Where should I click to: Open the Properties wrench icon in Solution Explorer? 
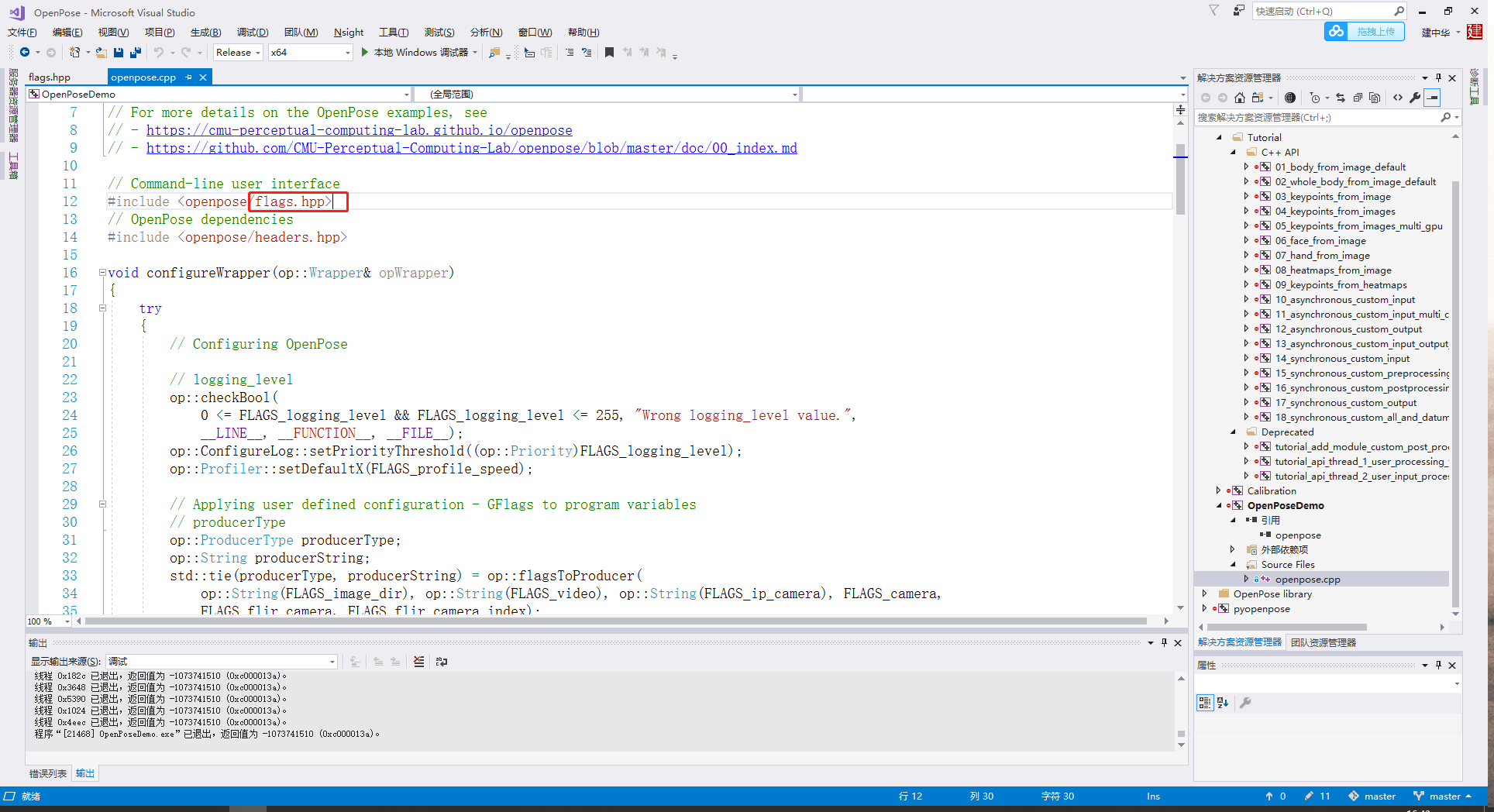click(1416, 98)
